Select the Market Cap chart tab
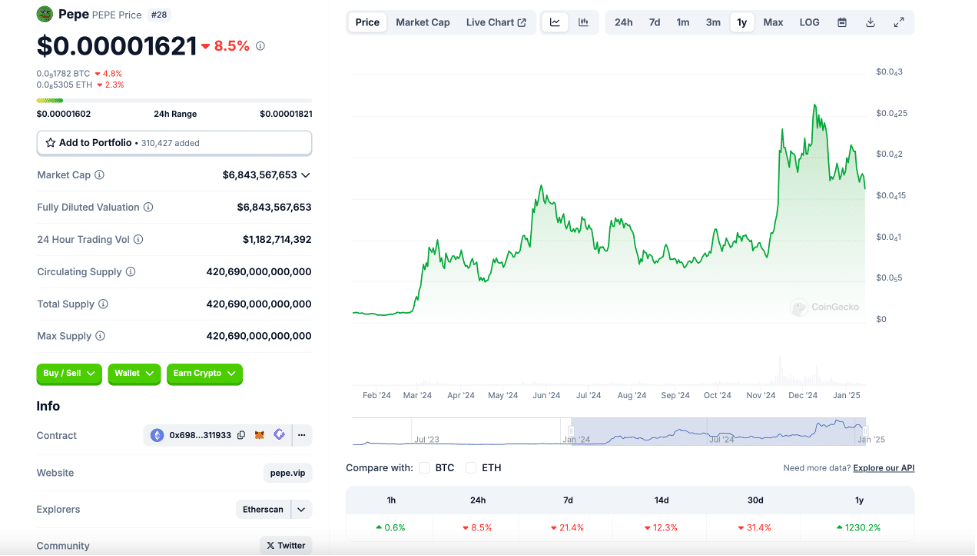The height and width of the screenshot is (556, 977). (x=422, y=22)
